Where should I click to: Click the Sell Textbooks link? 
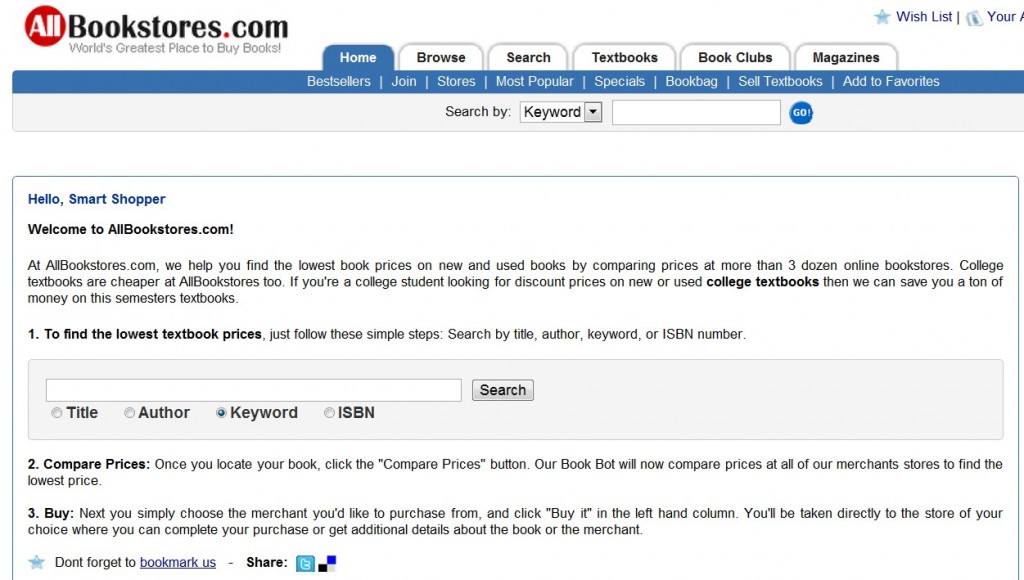pyautogui.click(x=780, y=82)
